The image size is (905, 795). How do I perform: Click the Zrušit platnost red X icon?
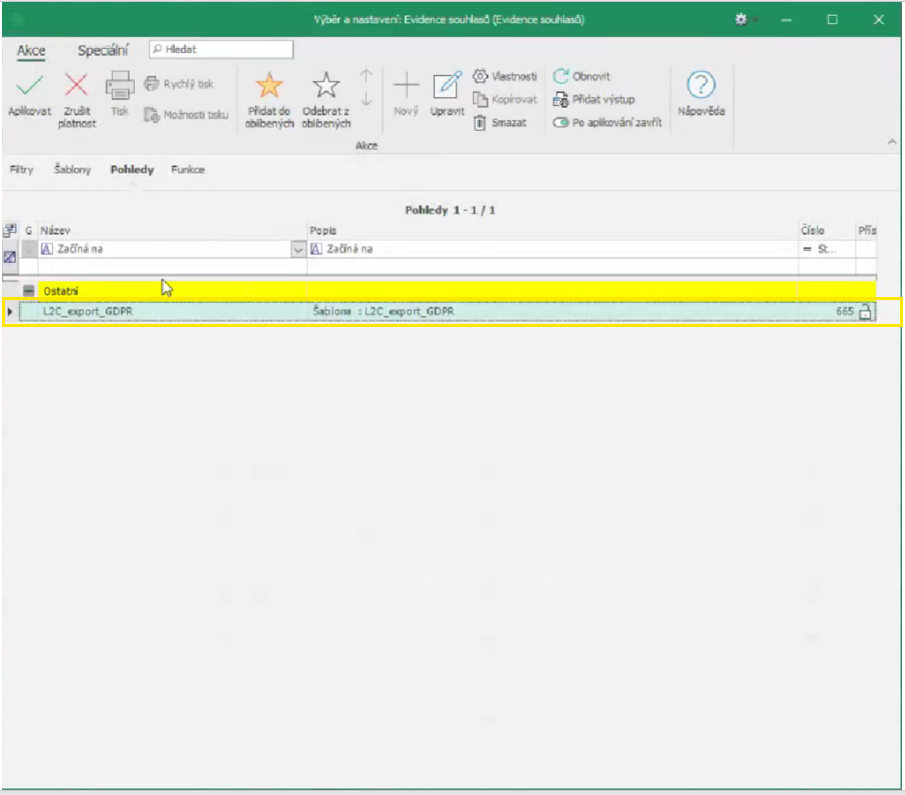77,87
